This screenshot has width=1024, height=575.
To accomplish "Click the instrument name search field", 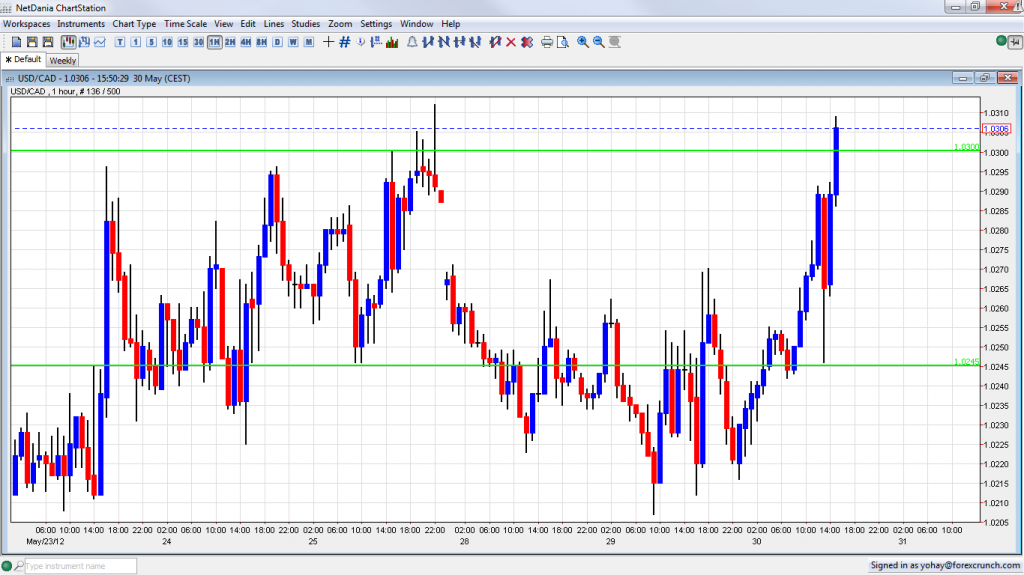I will click(80, 566).
